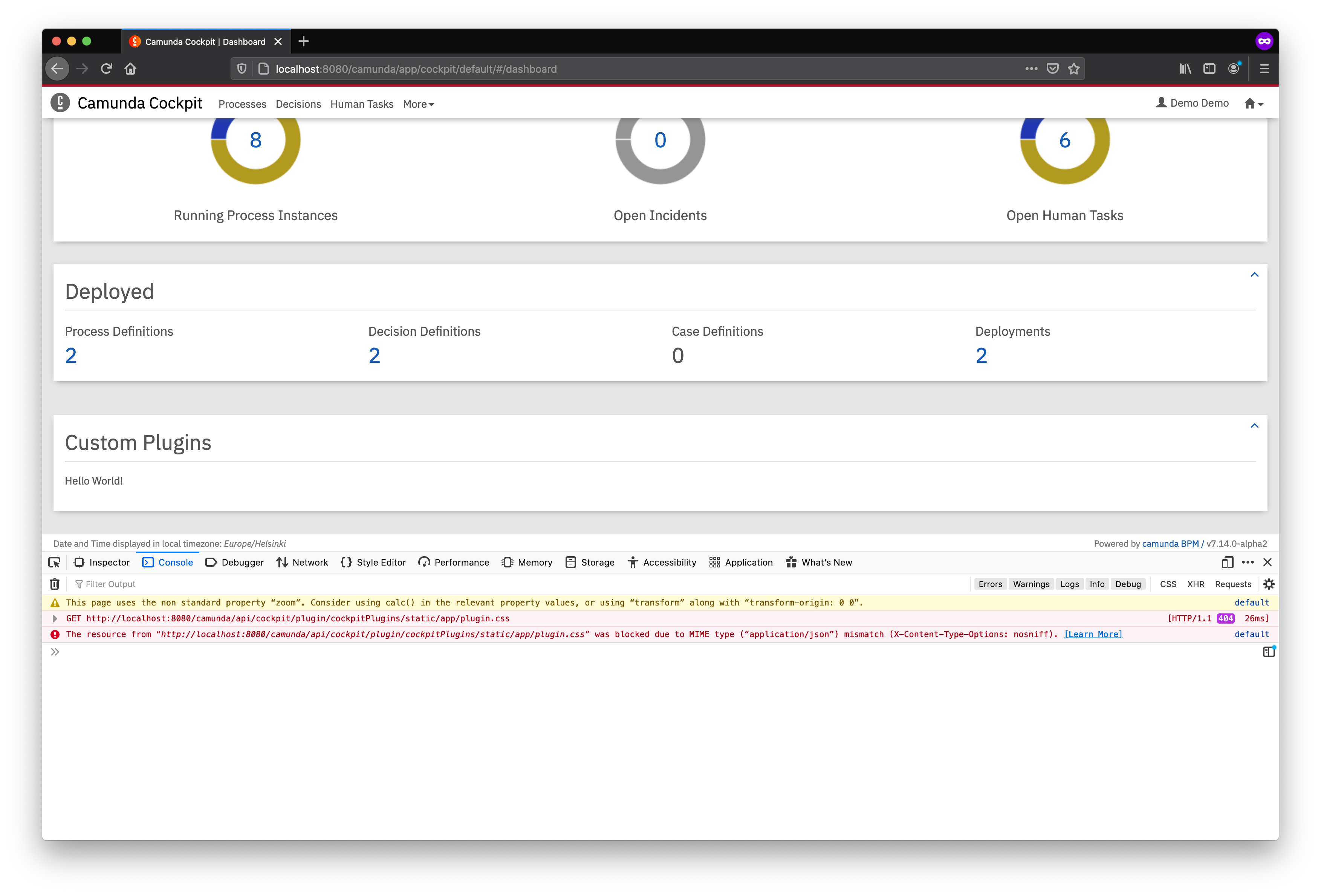This screenshot has height=896, width=1321.
Task: Toggle the Debug console filter
Action: pyautogui.click(x=1128, y=584)
